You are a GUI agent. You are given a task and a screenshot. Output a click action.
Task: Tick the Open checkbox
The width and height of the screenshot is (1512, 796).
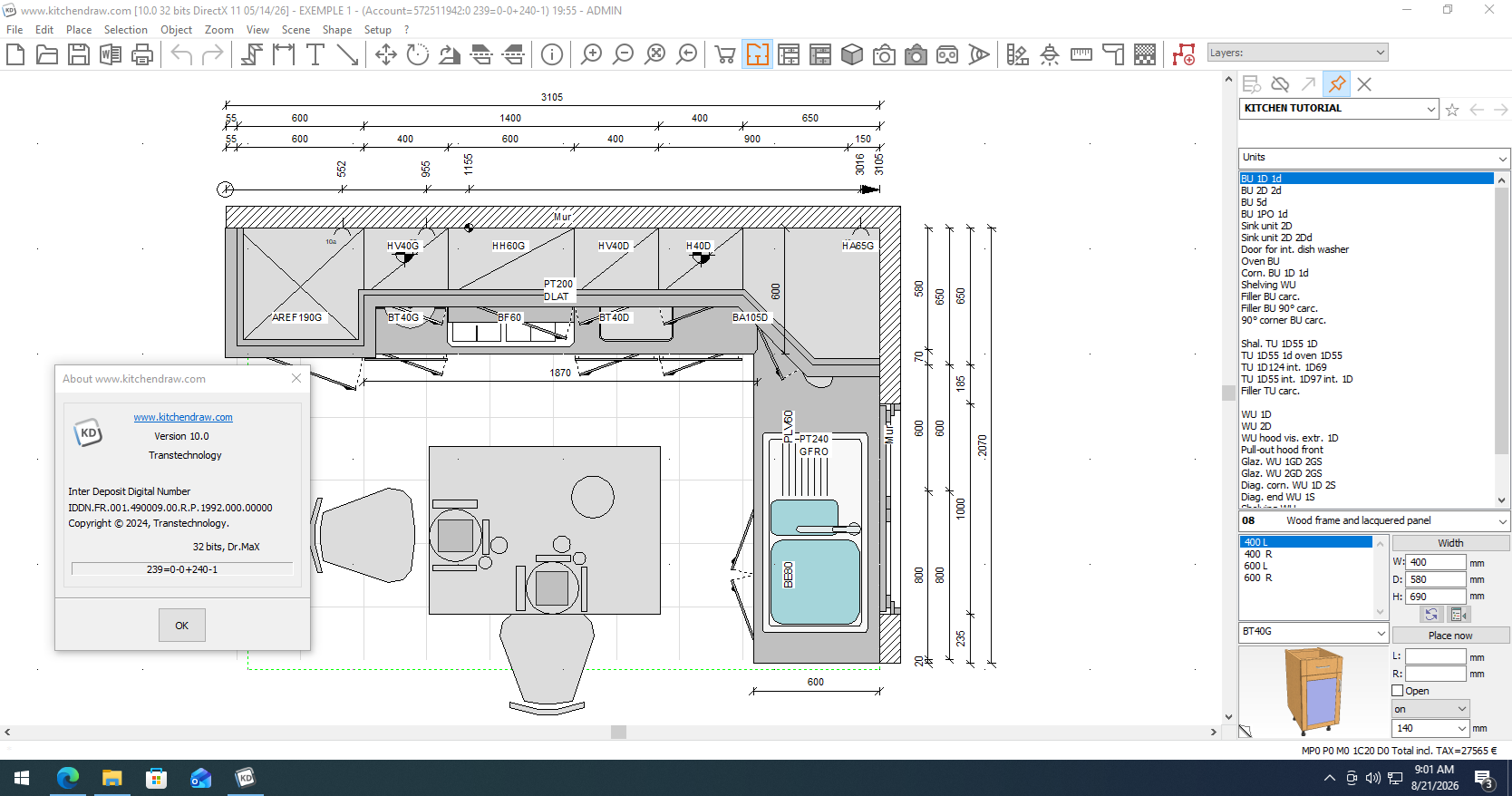(1398, 691)
